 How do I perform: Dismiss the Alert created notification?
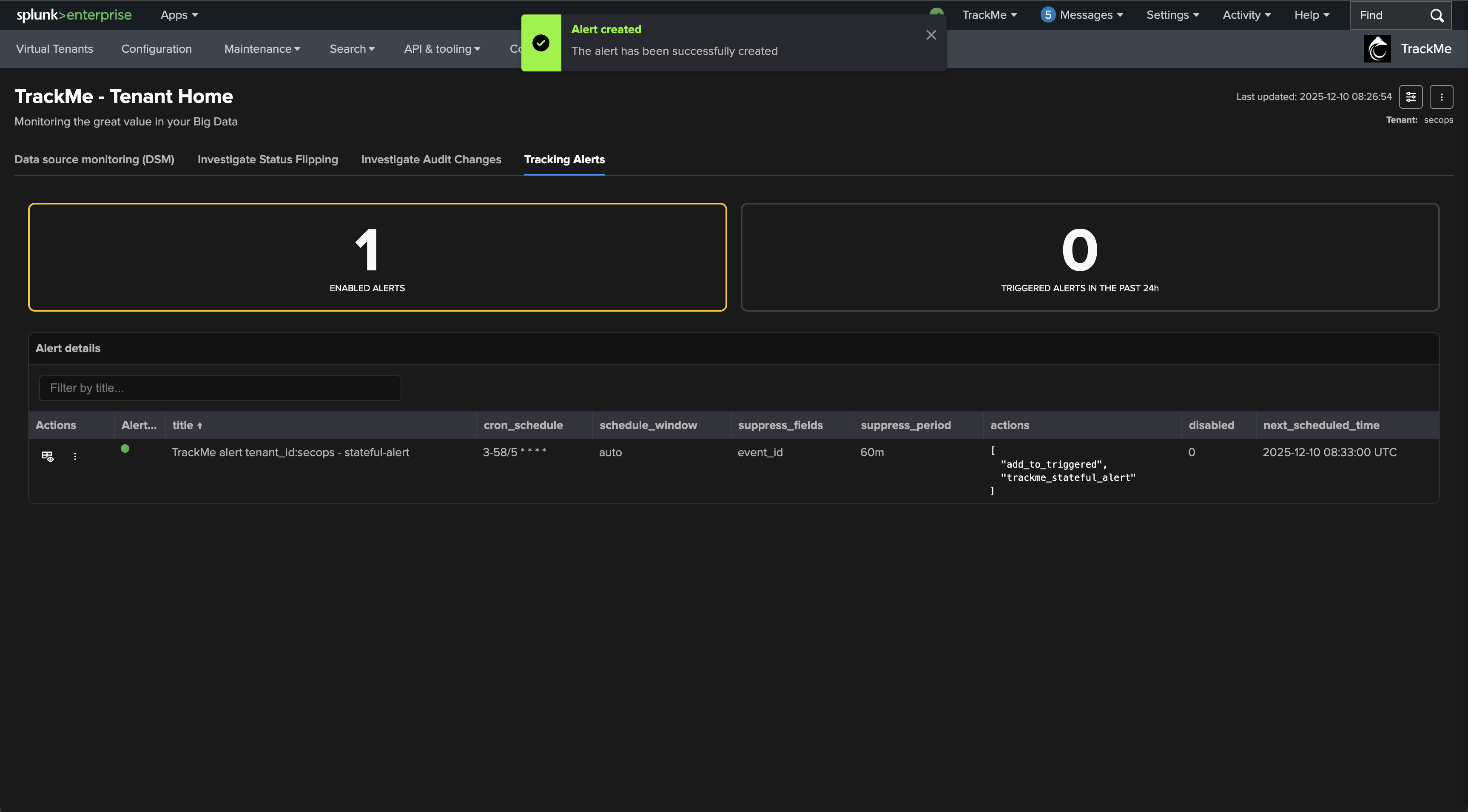coord(931,35)
